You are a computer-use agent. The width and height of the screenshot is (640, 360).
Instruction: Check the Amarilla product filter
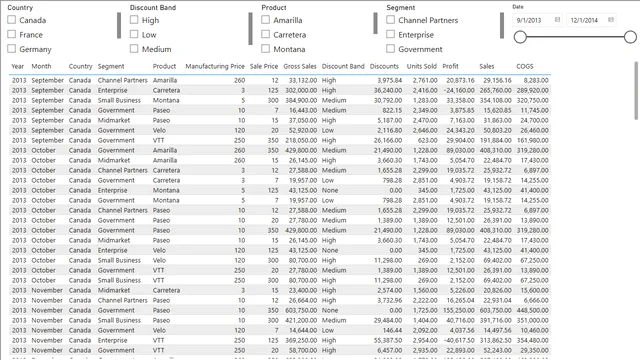[265, 20]
